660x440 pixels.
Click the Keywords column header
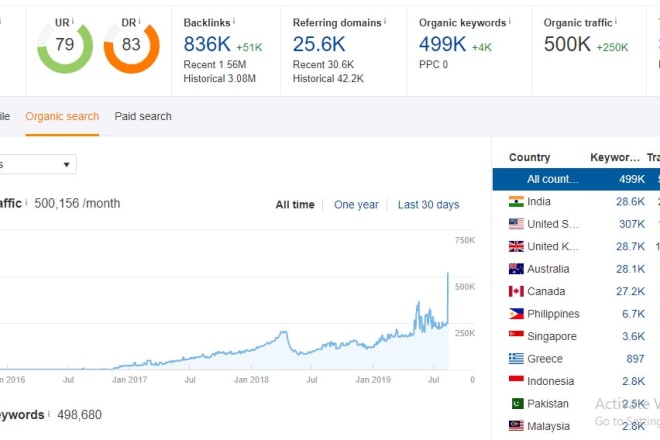click(x=615, y=157)
